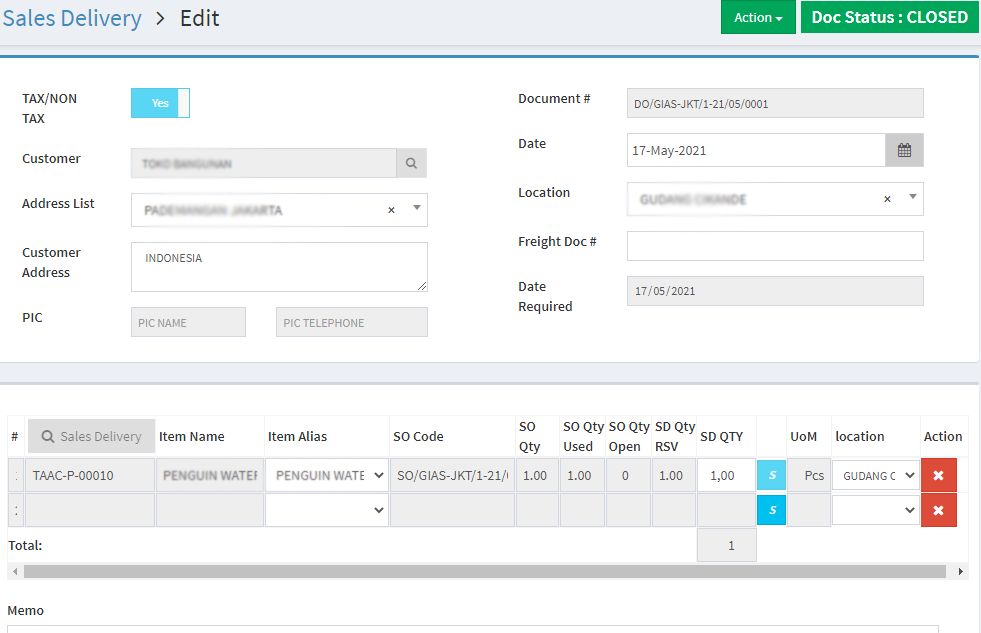Expand the Address List dropdown arrow

[417, 208]
